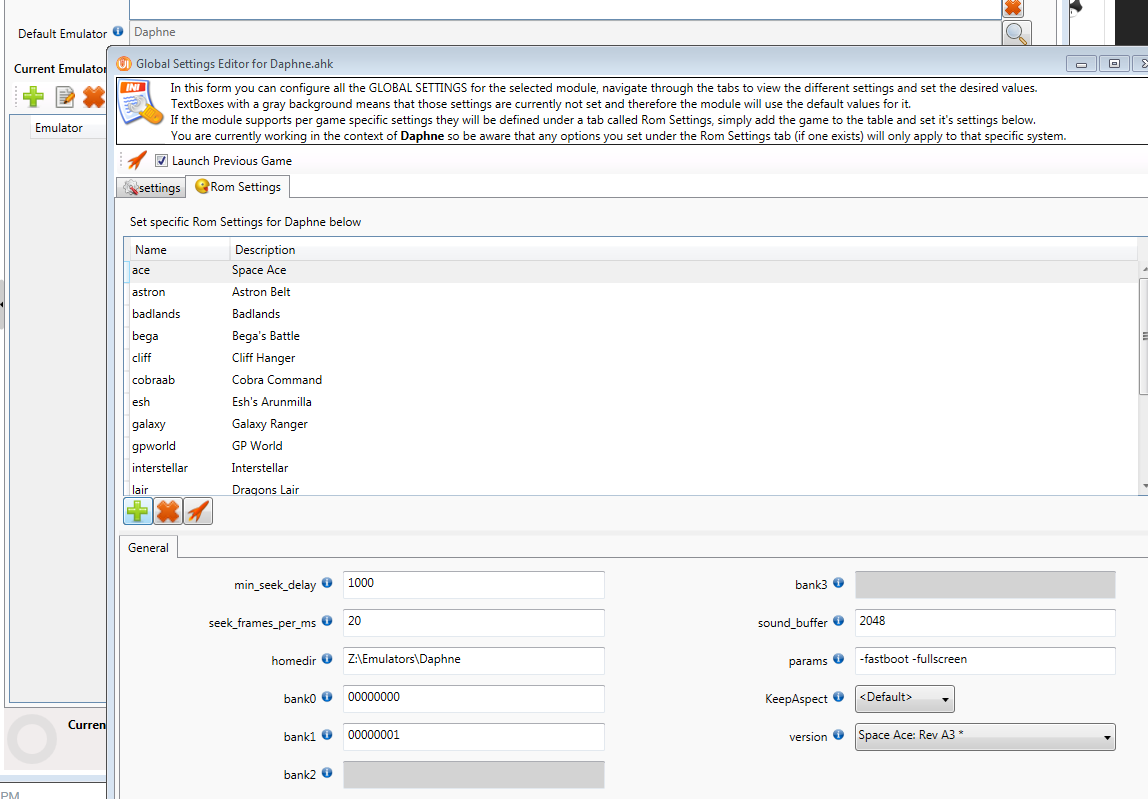Click the info icon next to seek_frames_per_ms
This screenshot has height=799, width=1148.
tap(327, 621)
